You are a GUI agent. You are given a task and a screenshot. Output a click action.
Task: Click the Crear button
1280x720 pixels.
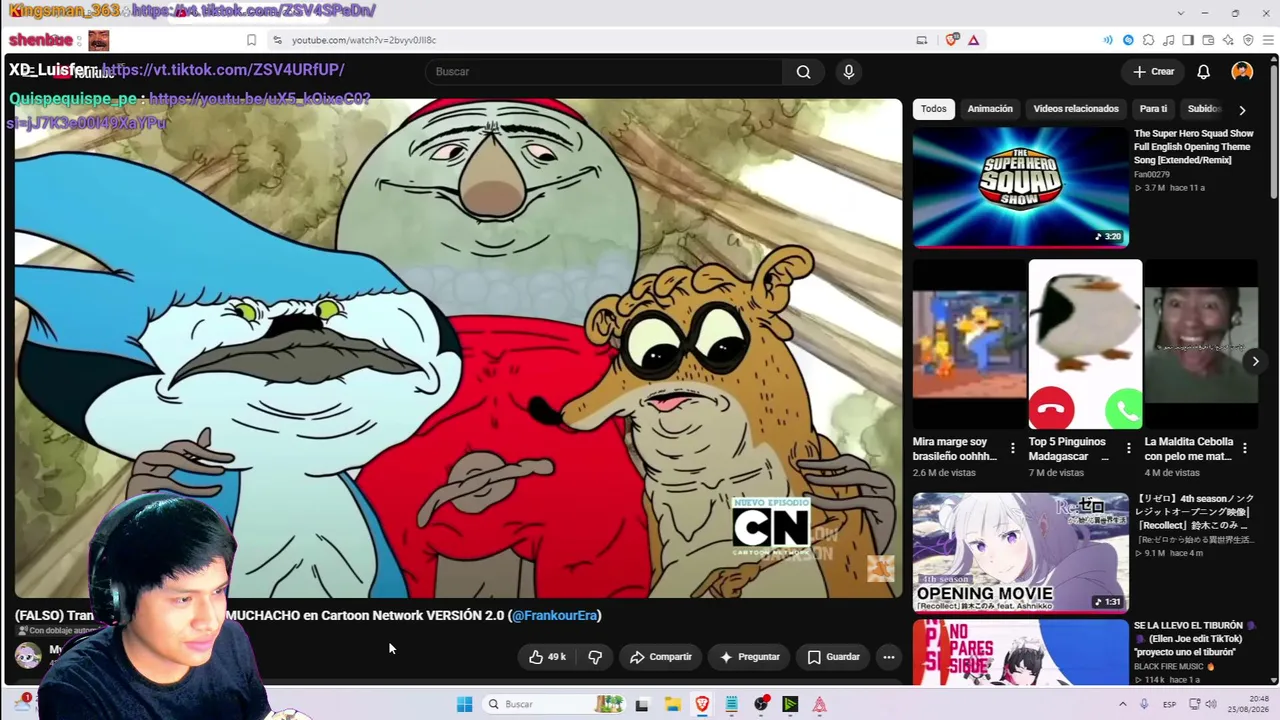coord(1153,72)
